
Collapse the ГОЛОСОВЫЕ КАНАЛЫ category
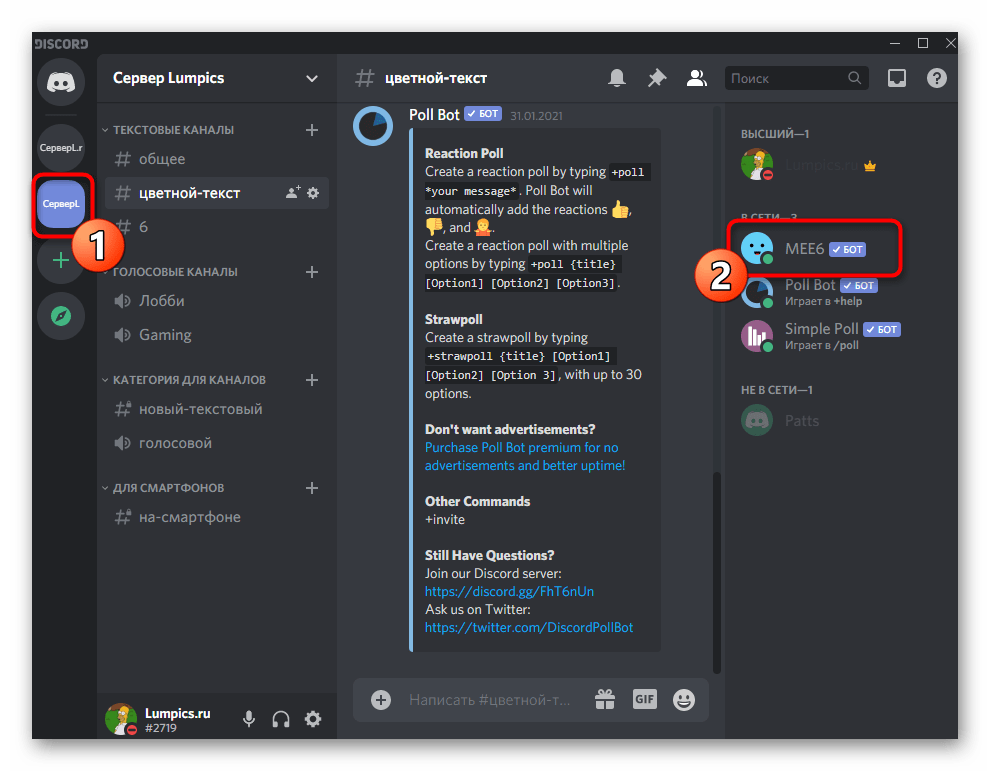[174, 272]
